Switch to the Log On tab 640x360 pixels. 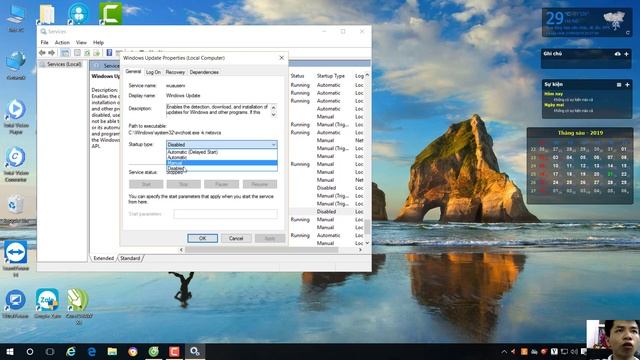[x=153, y=72]
